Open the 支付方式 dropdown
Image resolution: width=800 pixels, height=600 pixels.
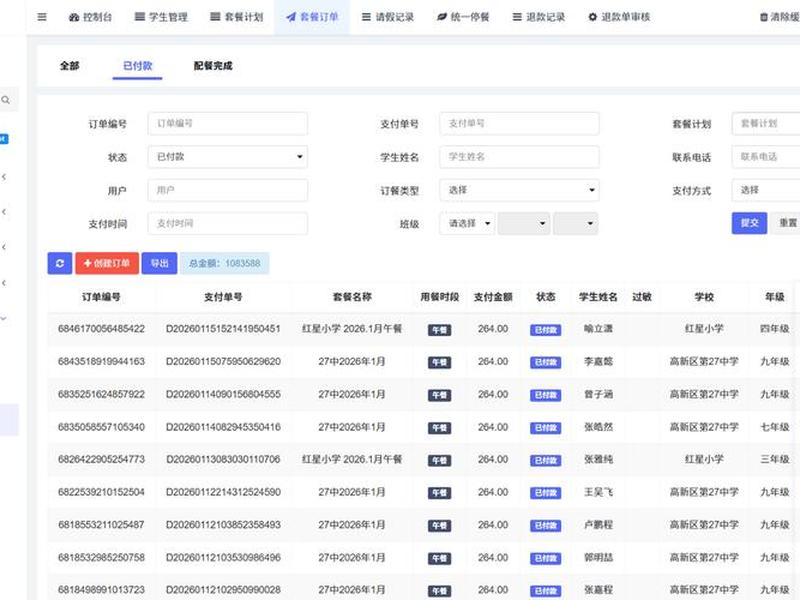pos(766,190)
